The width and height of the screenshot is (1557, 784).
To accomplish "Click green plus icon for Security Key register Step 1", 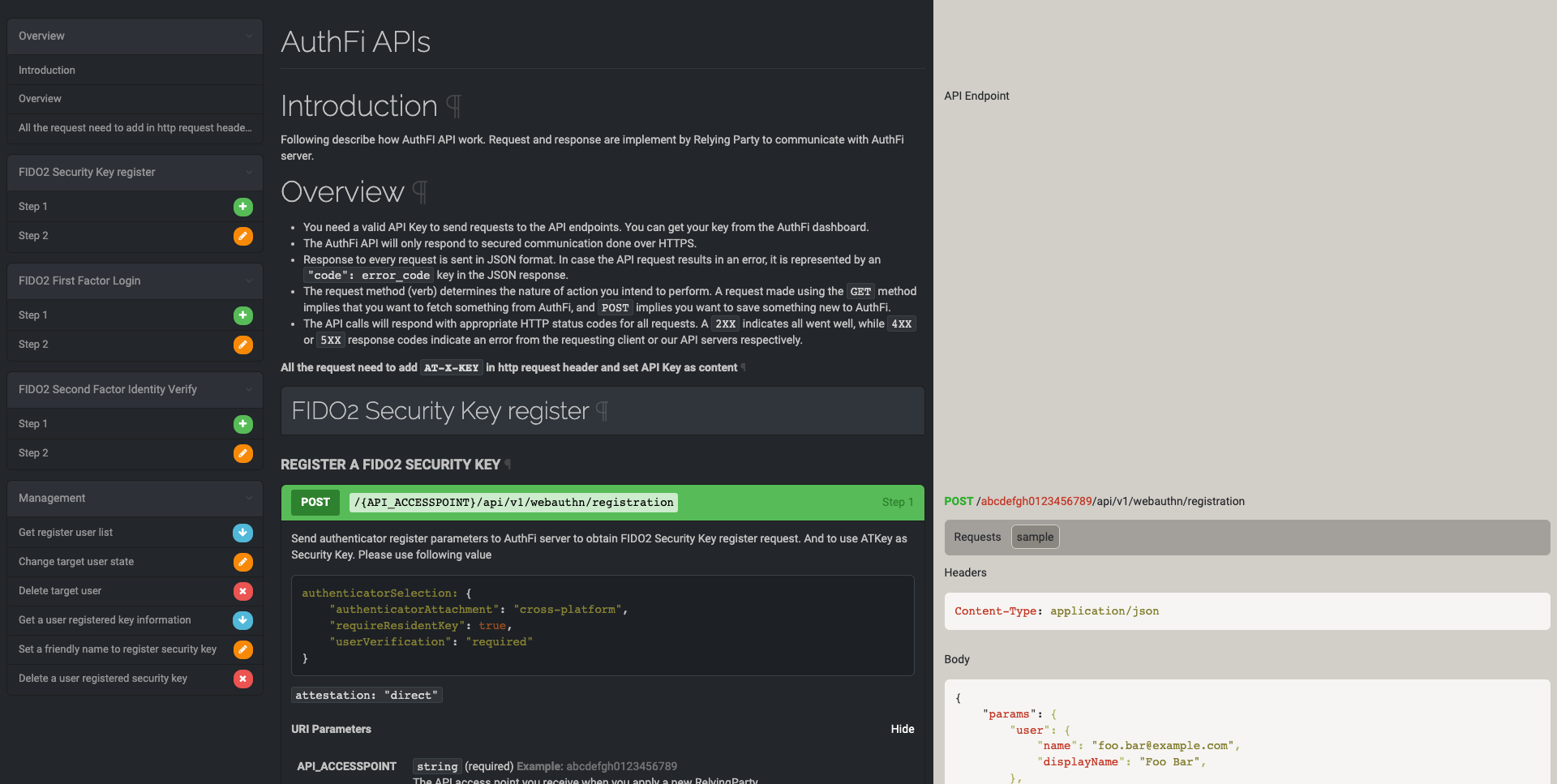I will coord(243,207).
